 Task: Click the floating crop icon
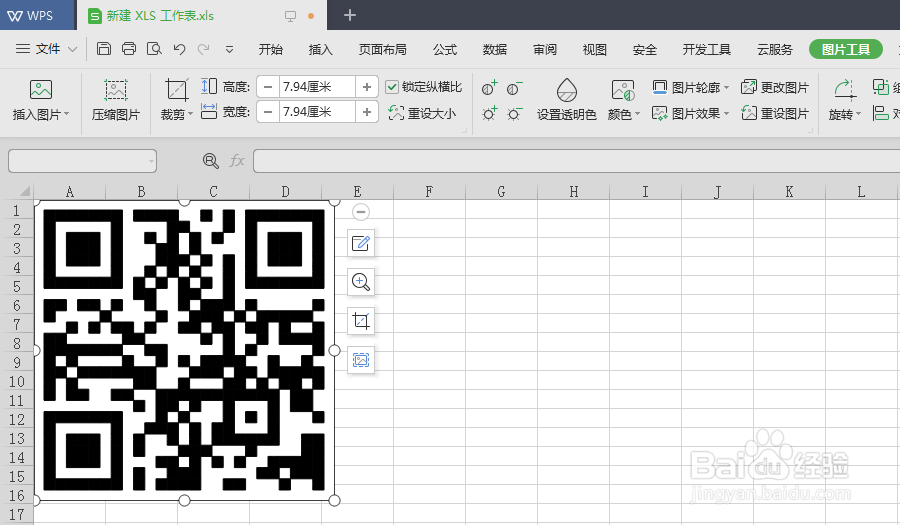360,321
